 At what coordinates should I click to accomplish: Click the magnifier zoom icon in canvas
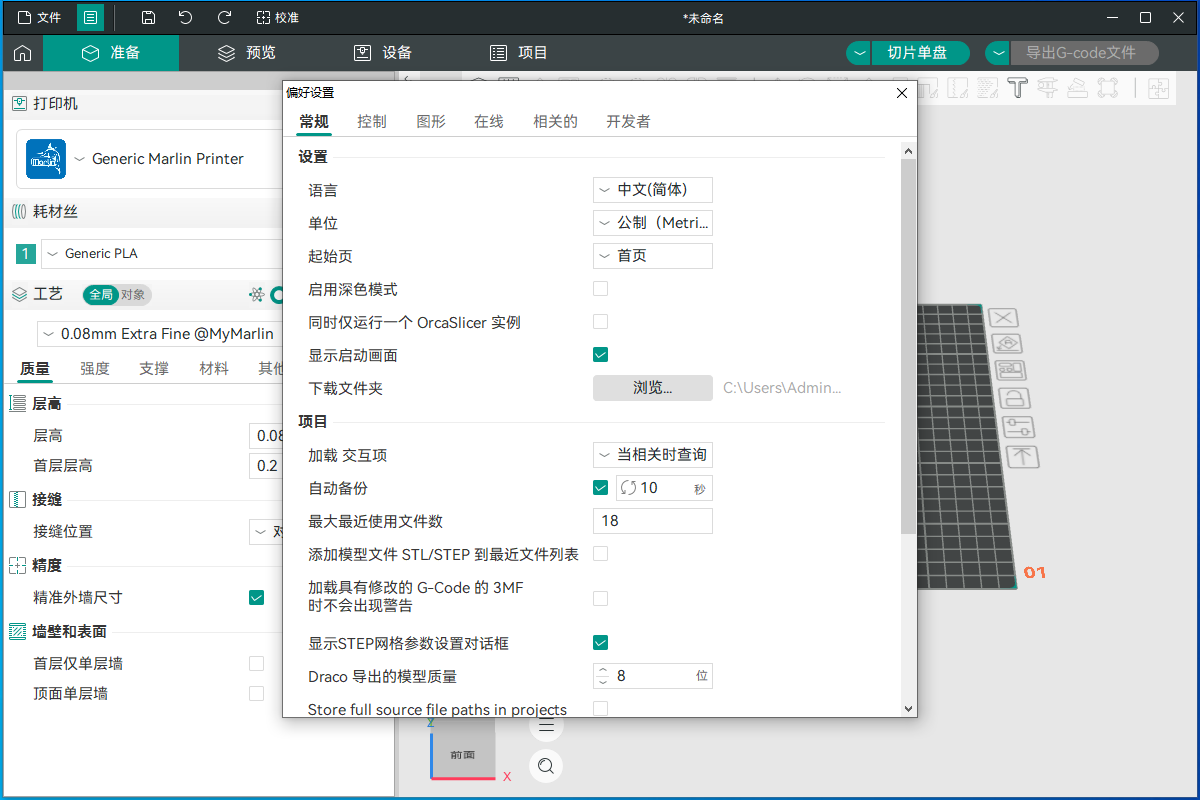[x=546, y=766]
